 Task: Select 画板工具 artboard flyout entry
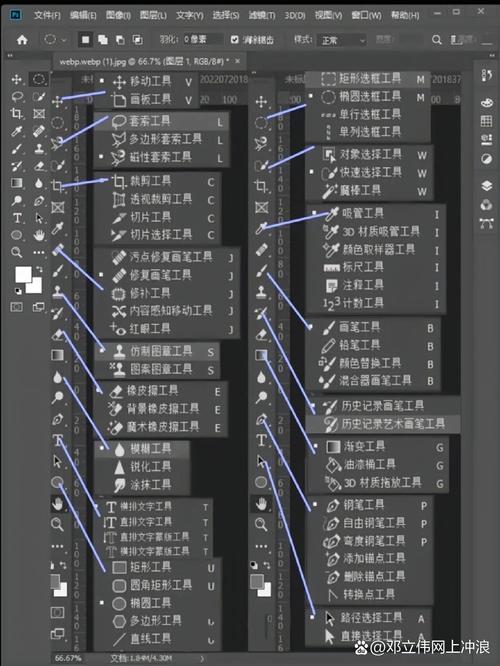point(145,100)
